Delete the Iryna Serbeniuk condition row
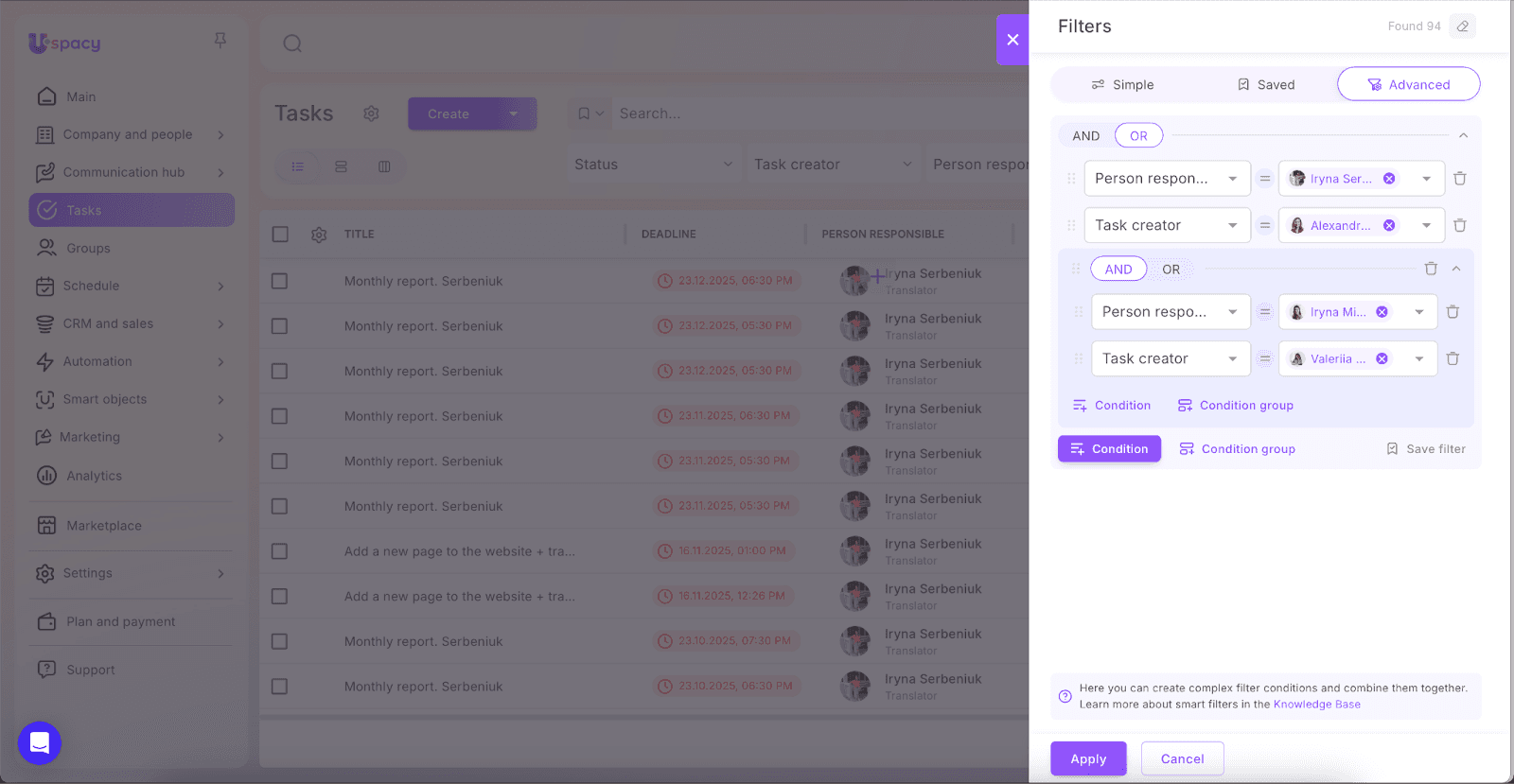The width and height of the screenshot is (1514, 784). (x=1460, y=179)
